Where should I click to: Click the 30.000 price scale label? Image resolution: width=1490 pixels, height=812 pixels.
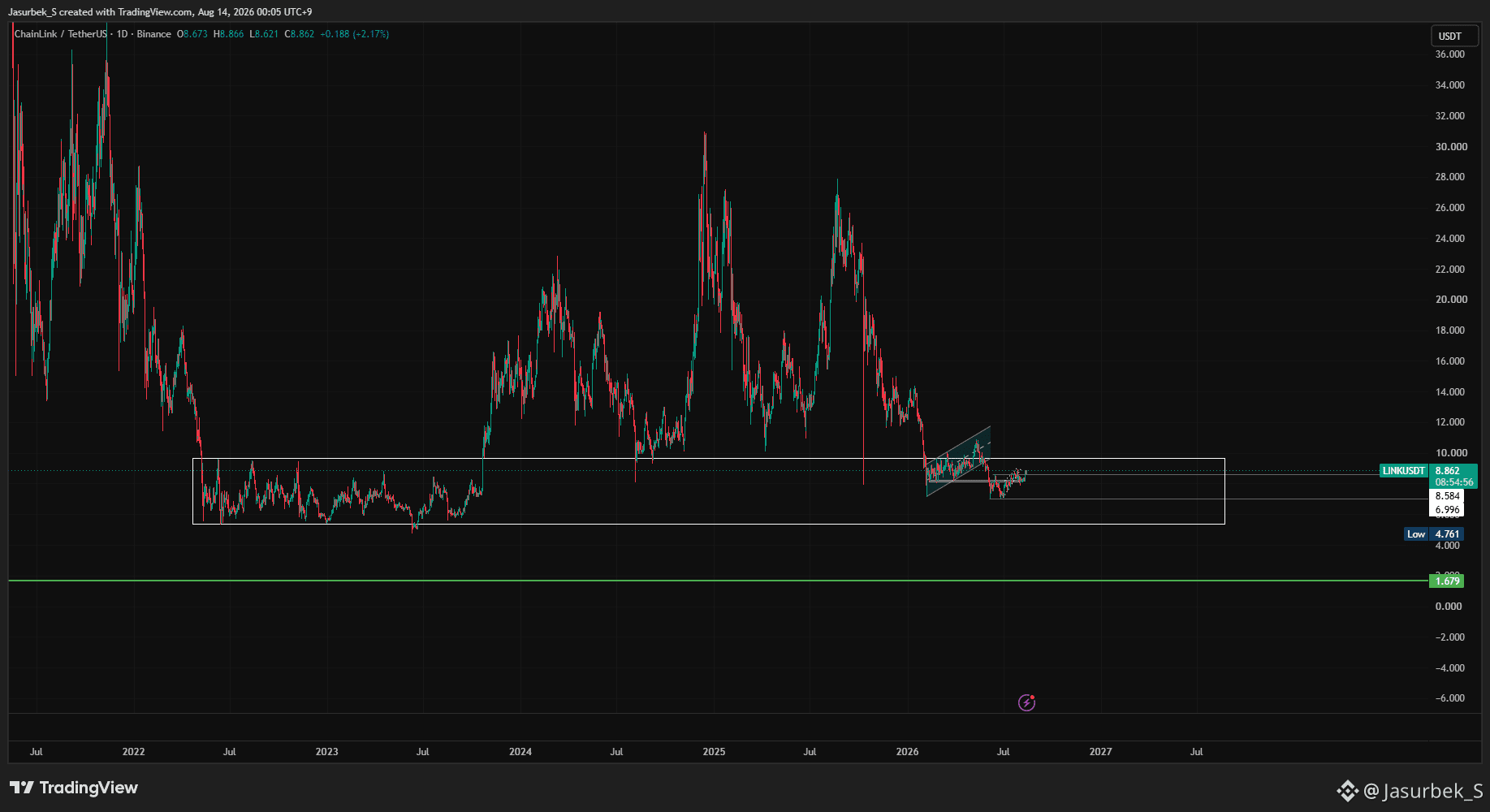click(1451, 147)
